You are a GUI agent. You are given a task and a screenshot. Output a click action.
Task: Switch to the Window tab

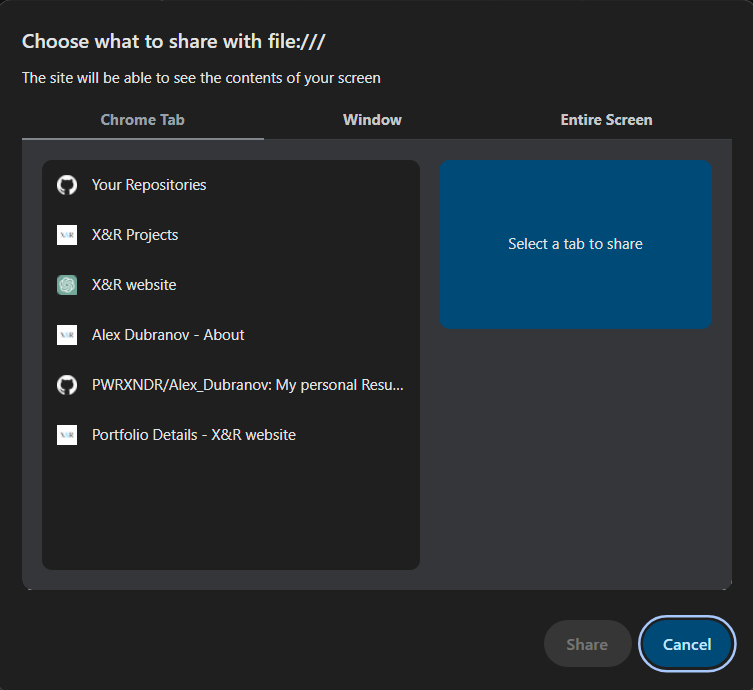coord(372,120)
